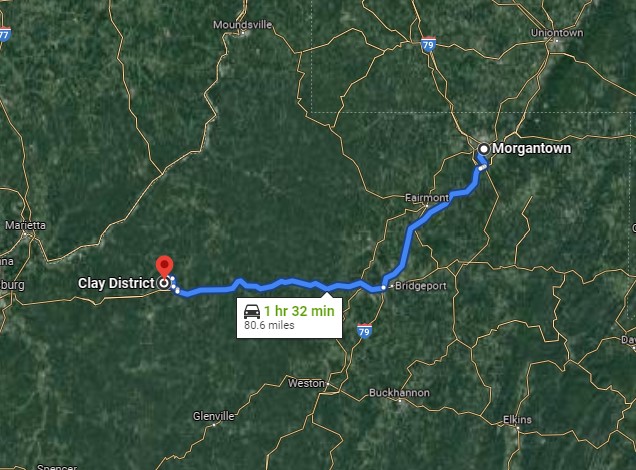Image resolution: width=636 pixels, height=470 pixels.
Task: Click the Elkins city label
Action: point(517,420)
